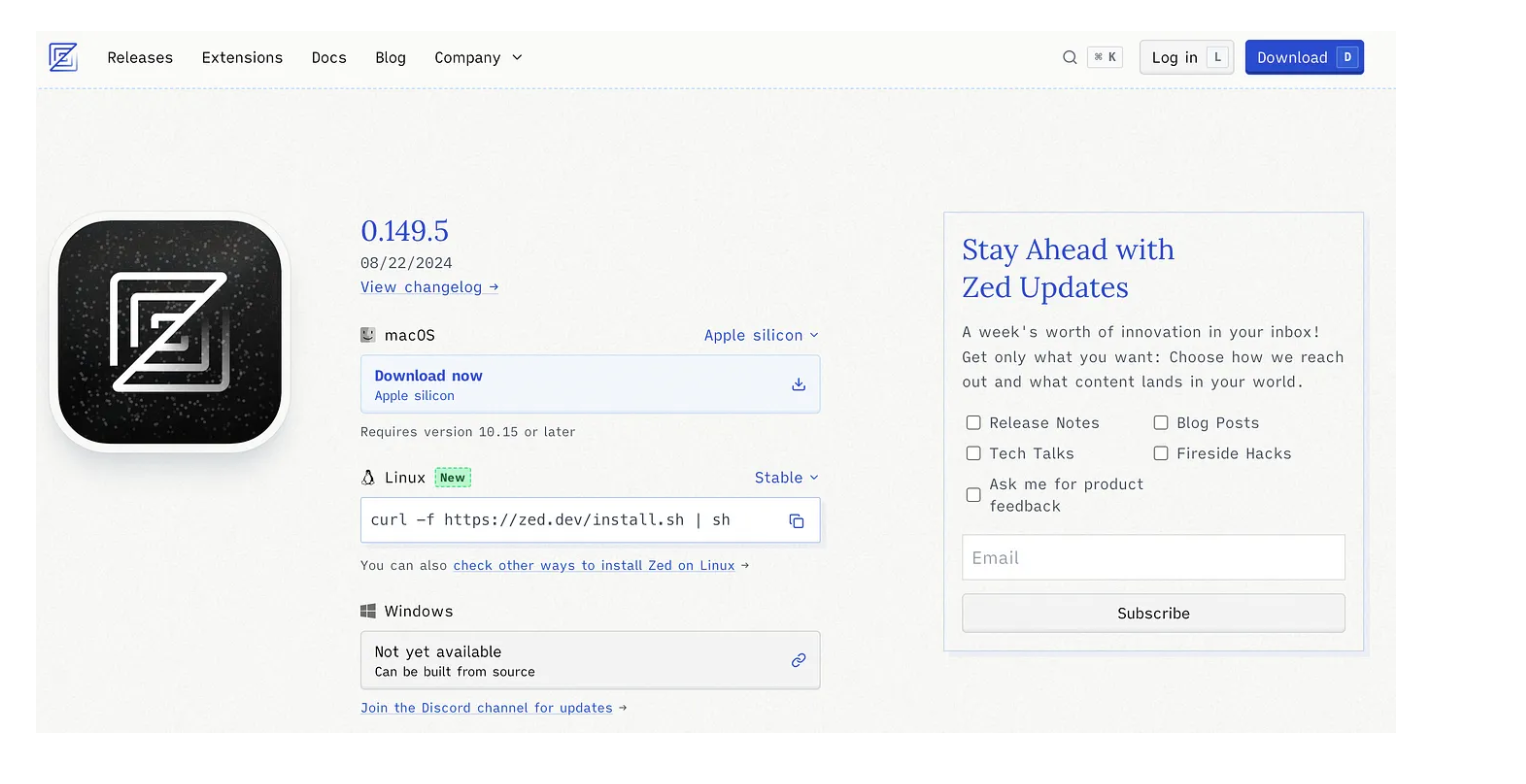
Task: Click the Stay Ahead with Zed Updates heading
Action: click(x=1068, y=268)
